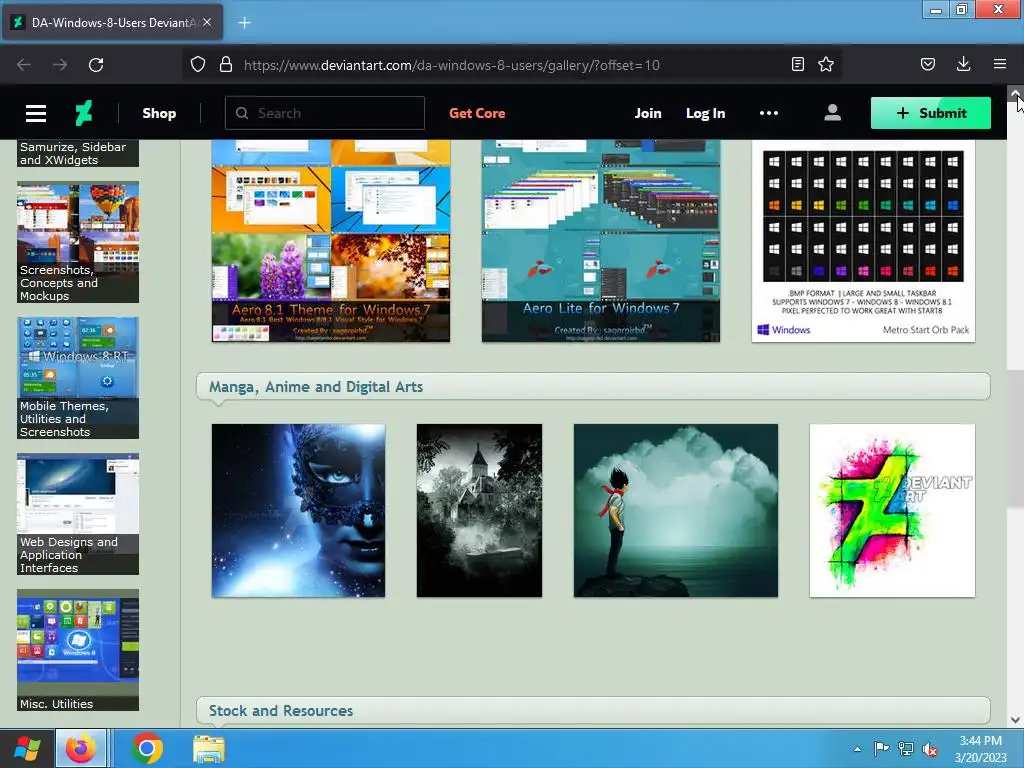Show hidden system tray icons
Screen dimensions: 1024x768
pos(857,749)
